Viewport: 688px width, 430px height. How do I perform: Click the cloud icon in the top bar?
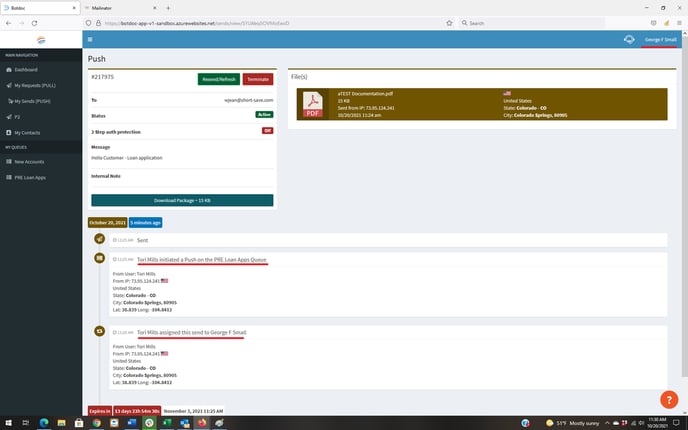[x=628, y=40]
